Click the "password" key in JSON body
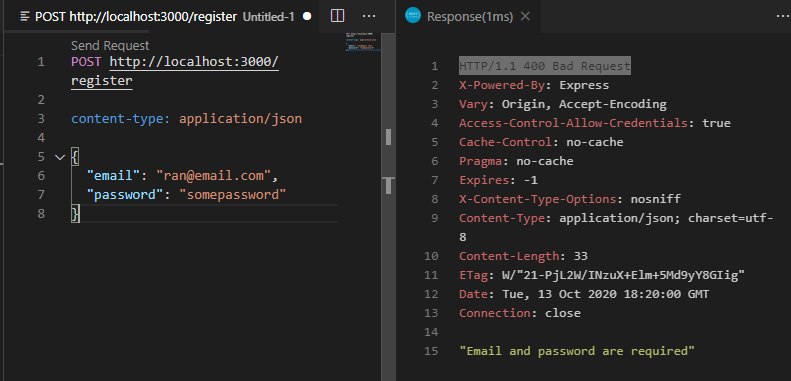Viewport: 791px width, 381px height. coord(126,194)
